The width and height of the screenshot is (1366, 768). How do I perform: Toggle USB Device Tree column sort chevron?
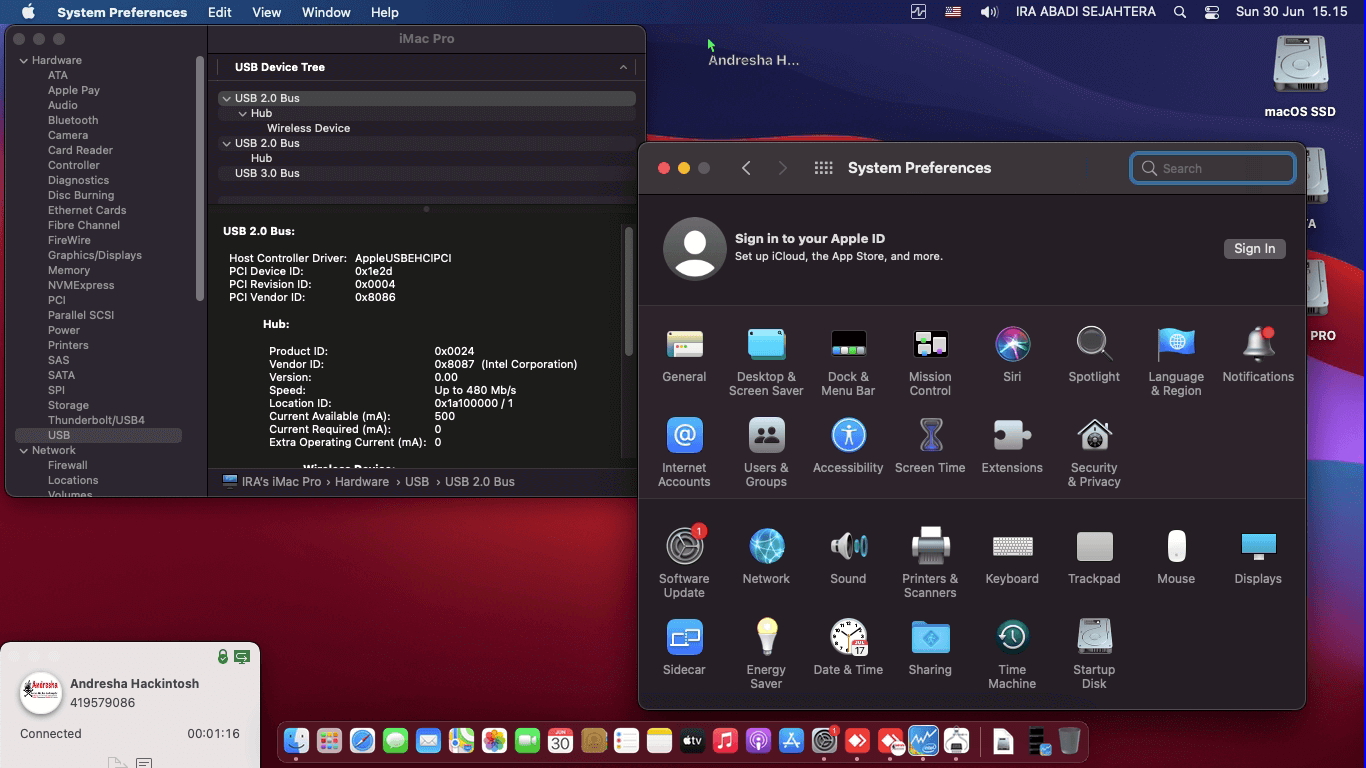(x=623, y=67)
